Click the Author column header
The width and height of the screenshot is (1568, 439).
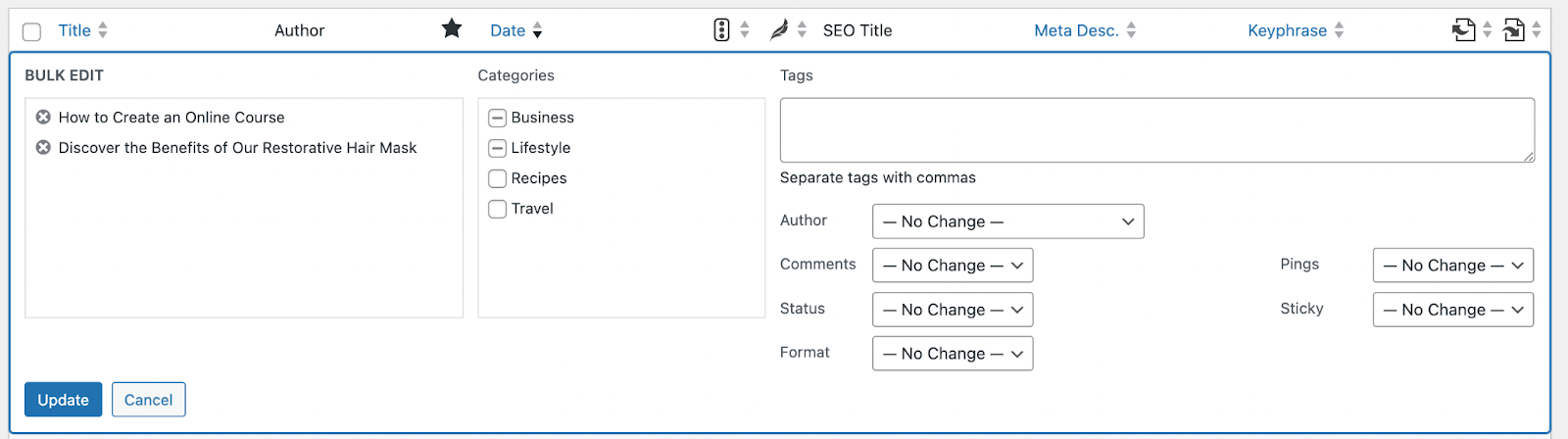299,30
